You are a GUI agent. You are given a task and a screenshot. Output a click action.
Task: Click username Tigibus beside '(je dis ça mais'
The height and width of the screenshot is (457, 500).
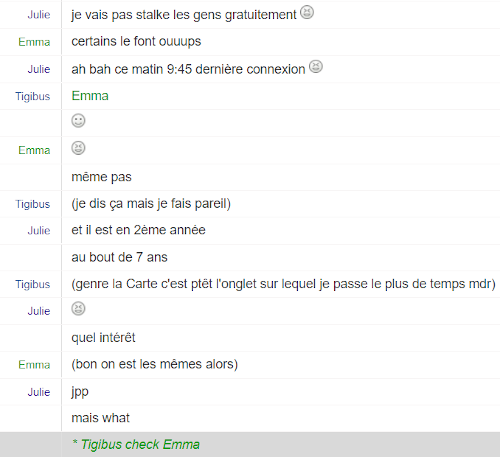tap(33, 204)
